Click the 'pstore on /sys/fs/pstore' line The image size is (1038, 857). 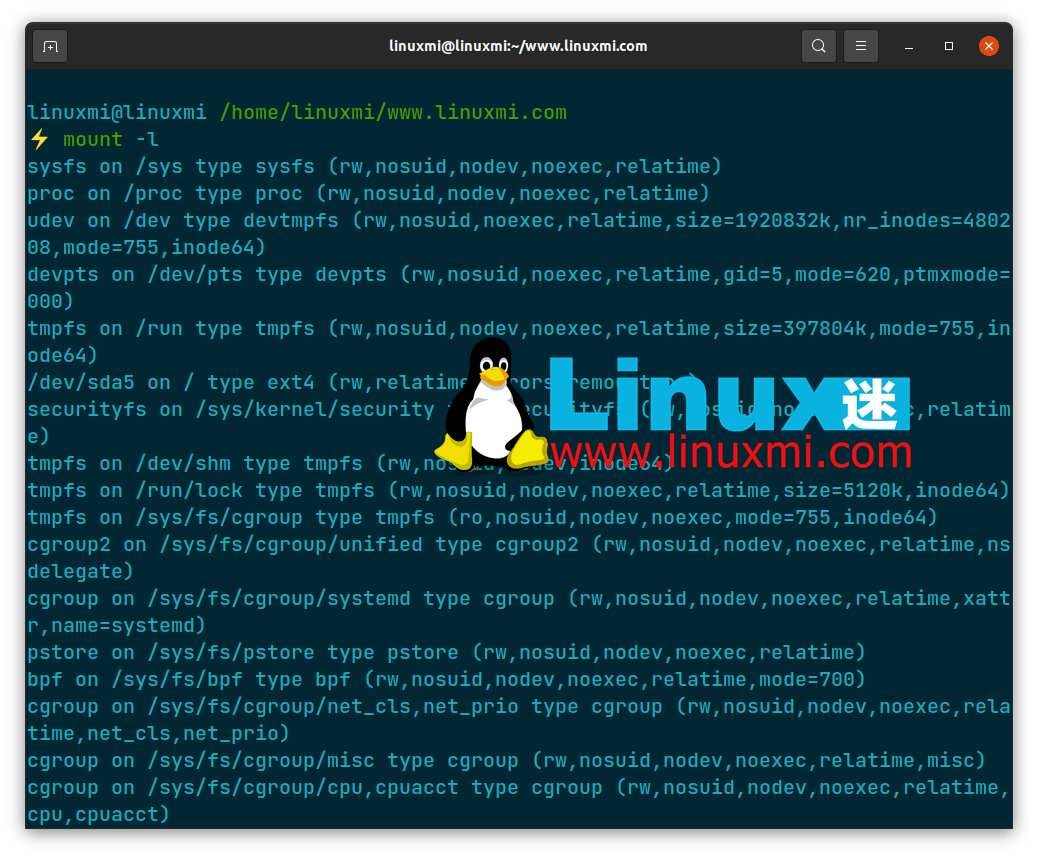click(446, 653)
